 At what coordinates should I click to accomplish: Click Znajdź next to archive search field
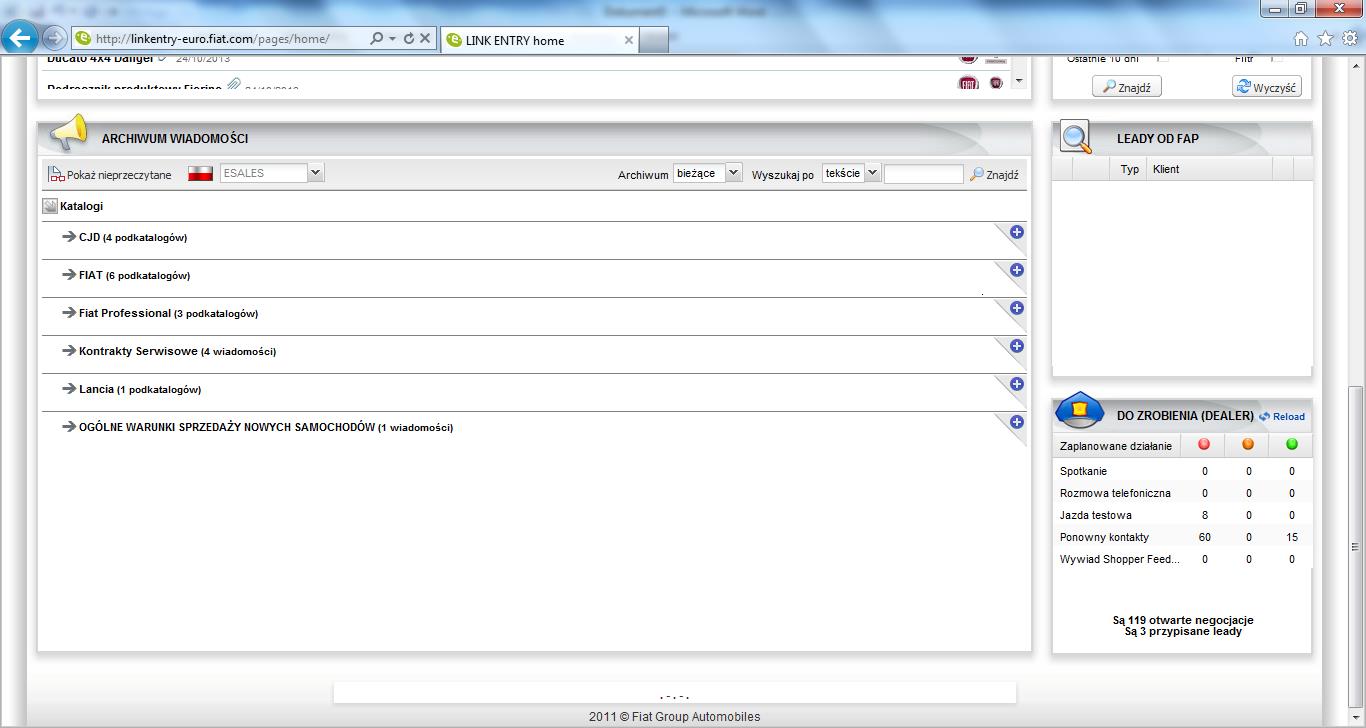coord(994,174)
